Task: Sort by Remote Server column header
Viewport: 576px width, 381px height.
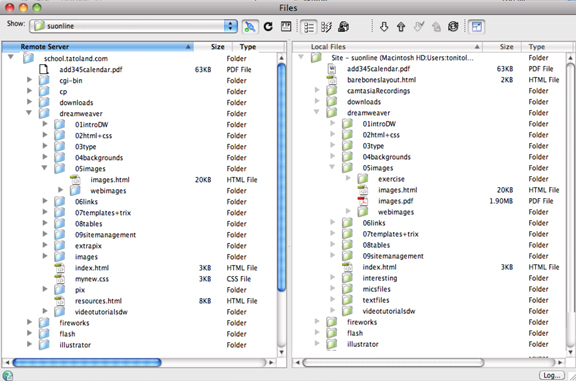Action: pyautogui.click(x=98, y=47)
